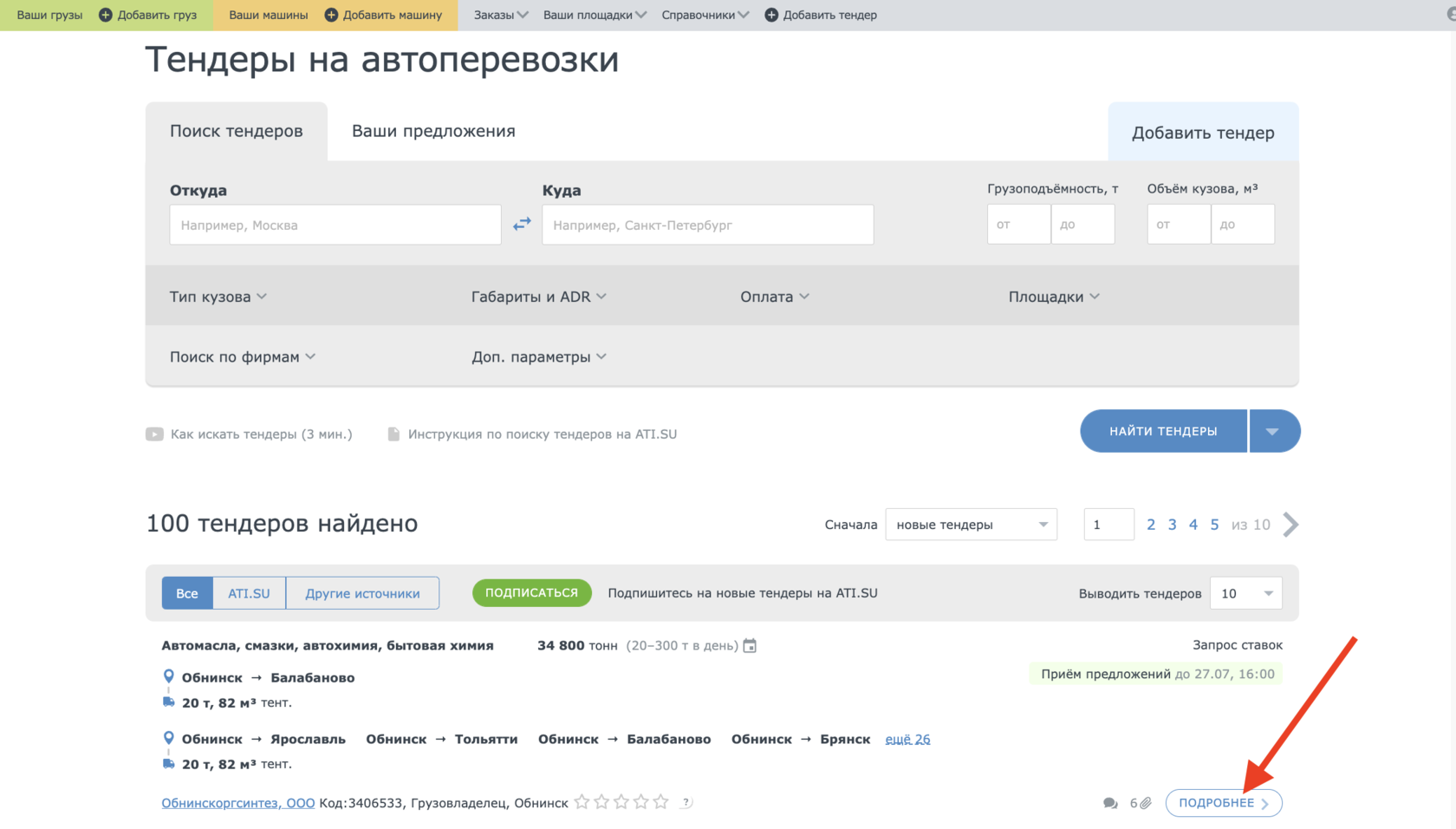Expand the Габариты и ADR filter

pos(539,297)
